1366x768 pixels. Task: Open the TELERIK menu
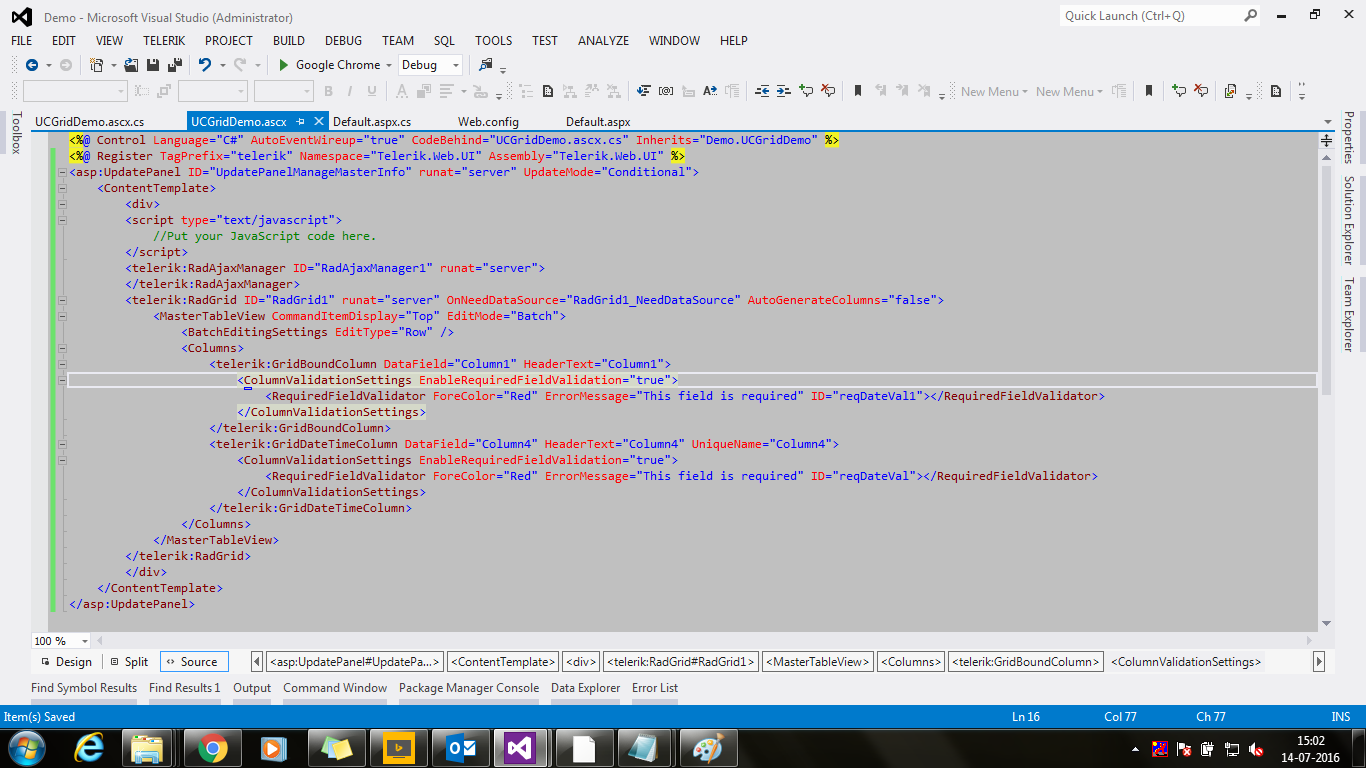tap(164, 41)
